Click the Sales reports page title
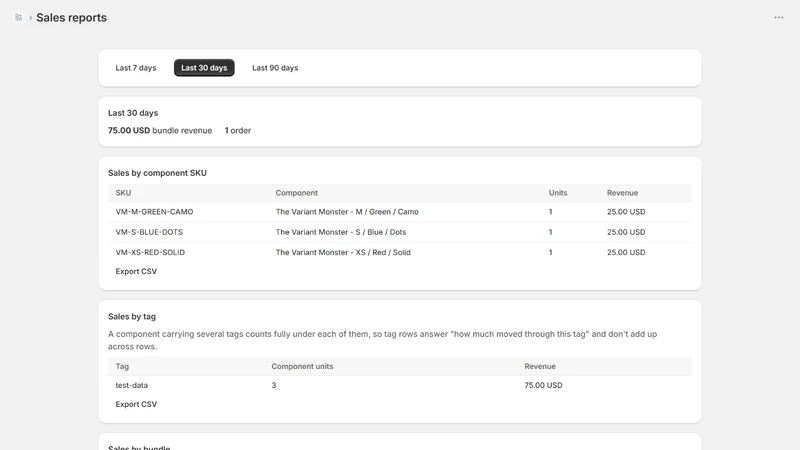Screen dimensions: 800x450 (x=71, y=18)
